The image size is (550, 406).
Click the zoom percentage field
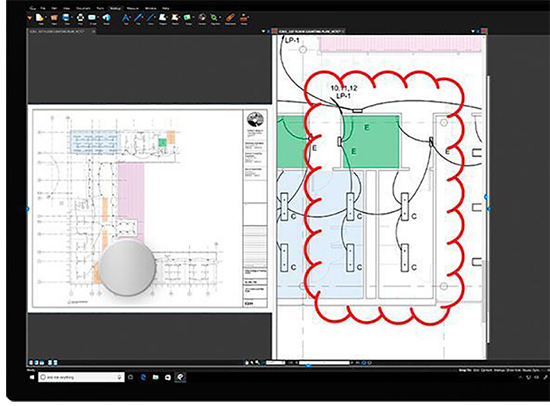point(276,362)
